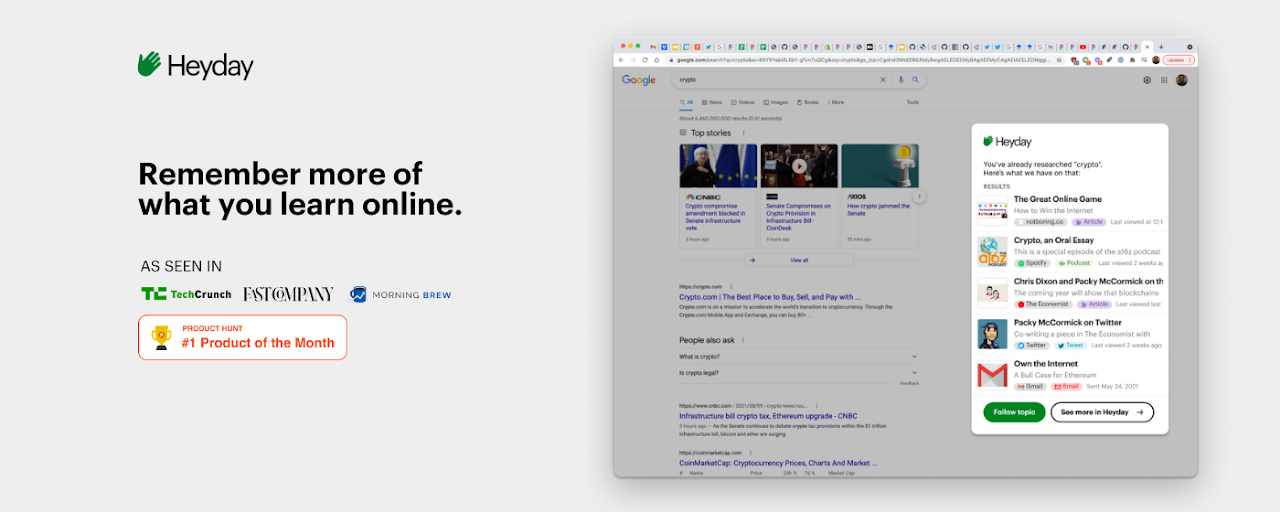This screenshot has height=512, width=1280.
Task: Expand the What is crypto? question
Action: (x=798, y=356)
